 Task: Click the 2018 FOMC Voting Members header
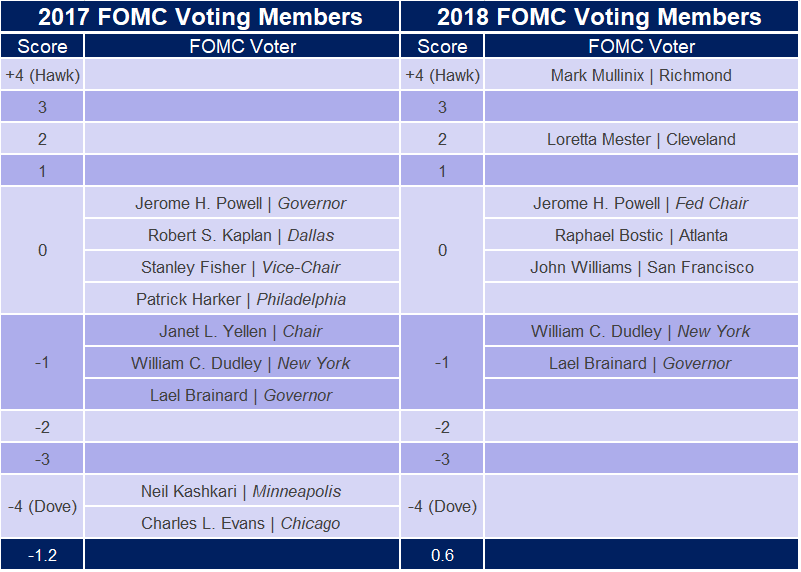point(600,17)
